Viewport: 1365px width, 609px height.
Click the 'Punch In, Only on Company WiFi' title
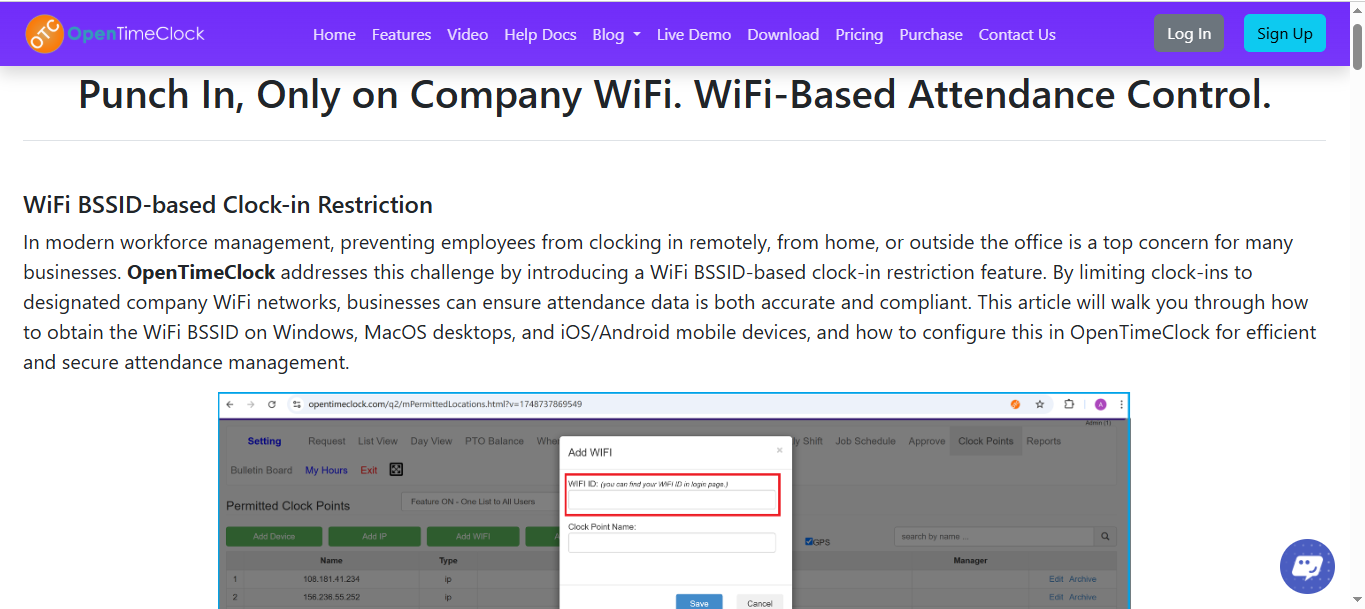point(675,95)
